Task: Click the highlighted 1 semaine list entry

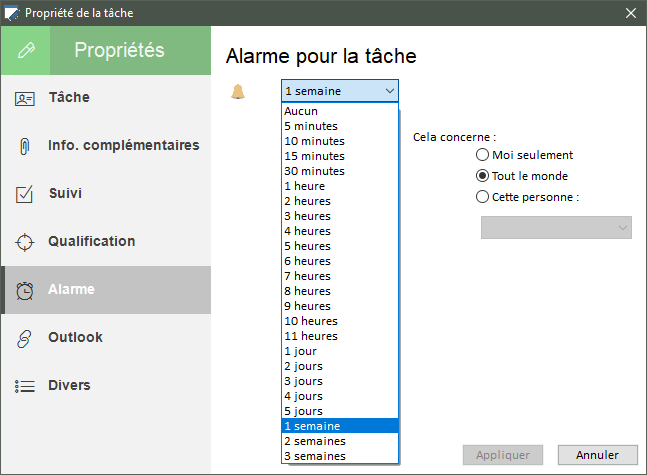Action: [340, 426]
